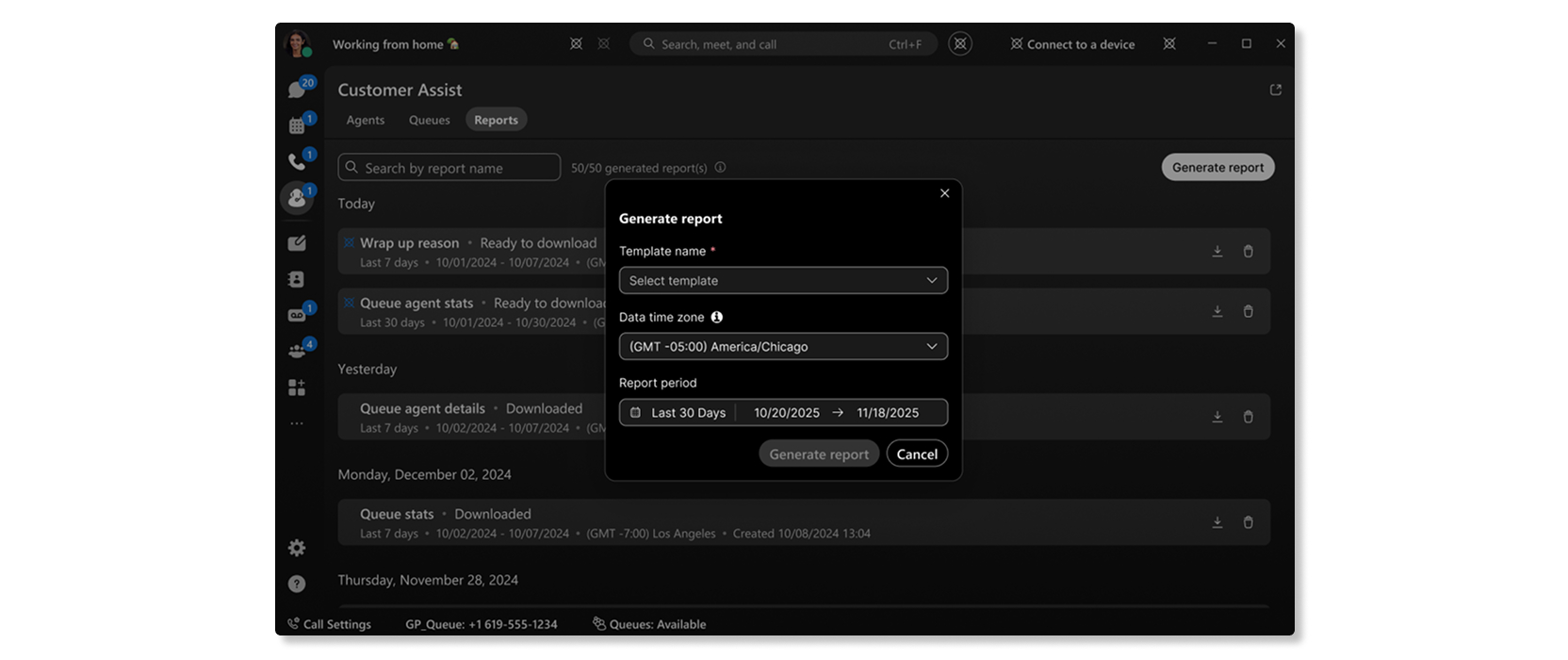This screenshot has height=660, width=1568.
Task: Focus the Search, meet, and call bar
Action: 783,43
